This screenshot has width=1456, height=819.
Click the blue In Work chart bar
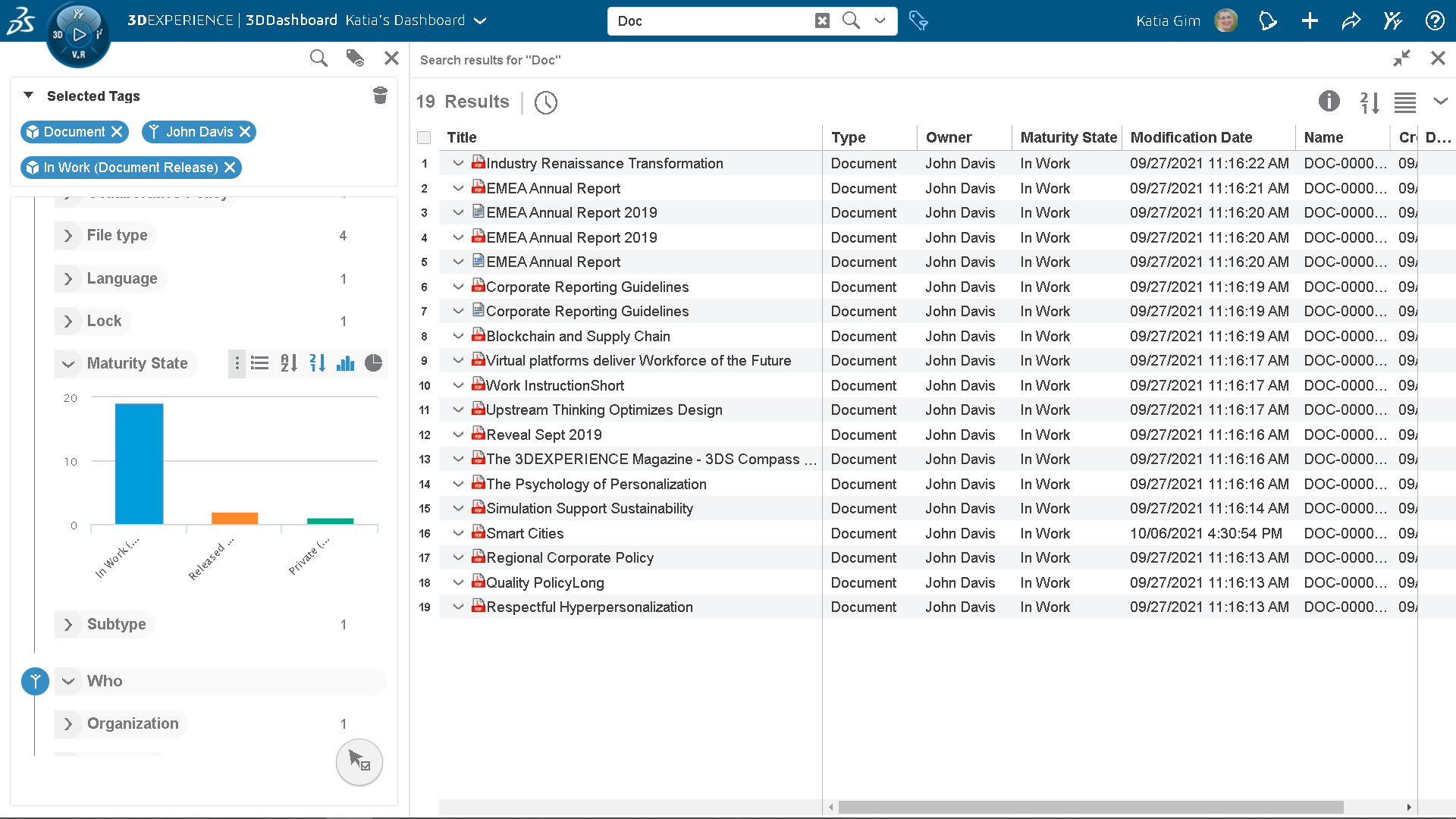pos(139,463)
